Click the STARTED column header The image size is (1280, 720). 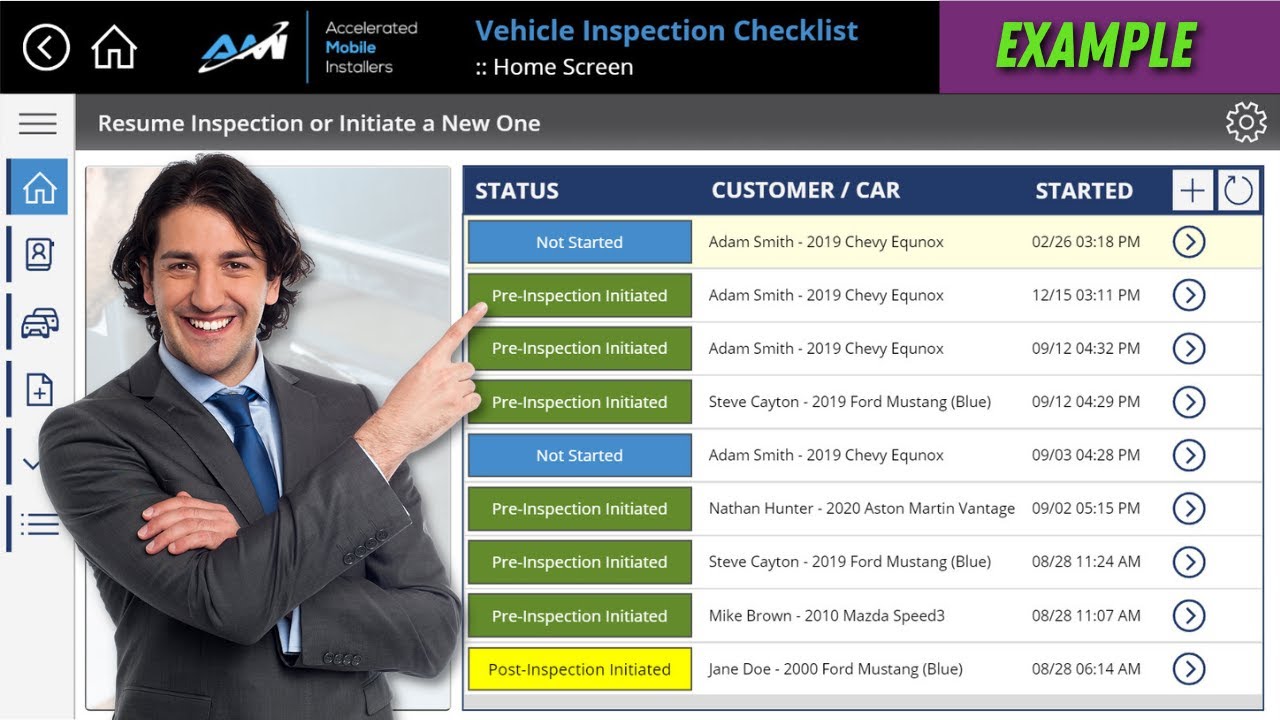(1084, 191)
